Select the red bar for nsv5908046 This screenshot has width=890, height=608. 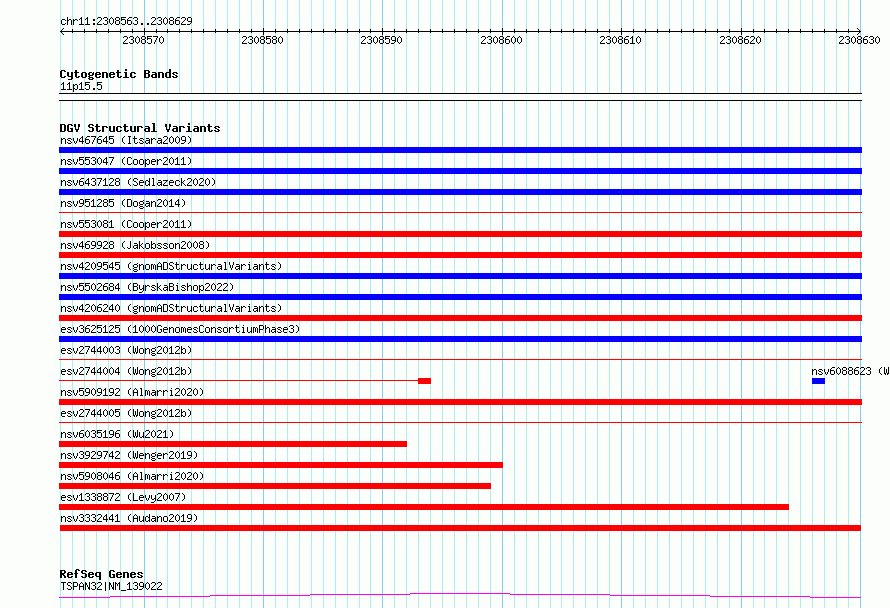[275, 486]
